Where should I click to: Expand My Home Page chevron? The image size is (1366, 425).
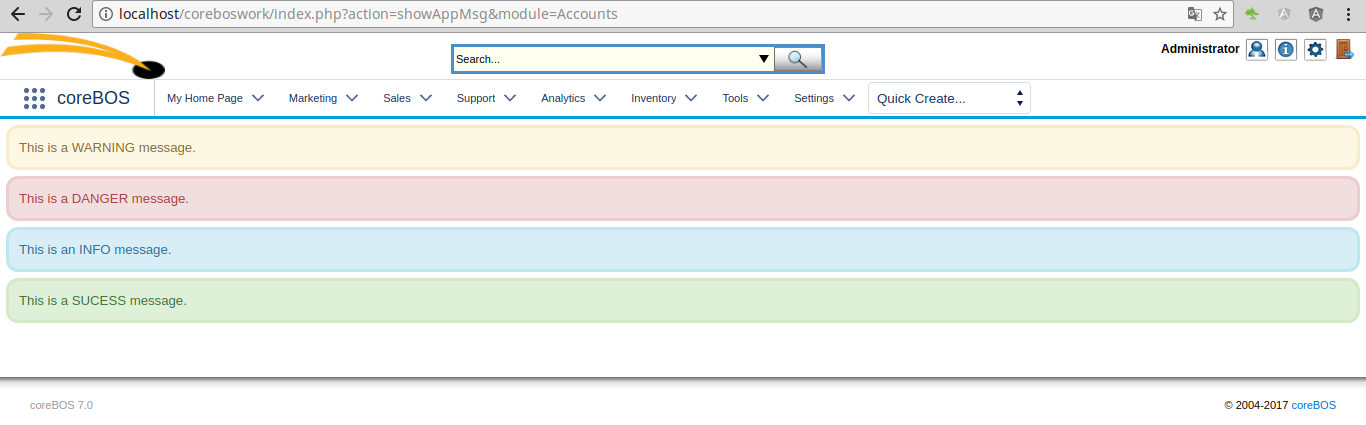(x=258, y=98)
